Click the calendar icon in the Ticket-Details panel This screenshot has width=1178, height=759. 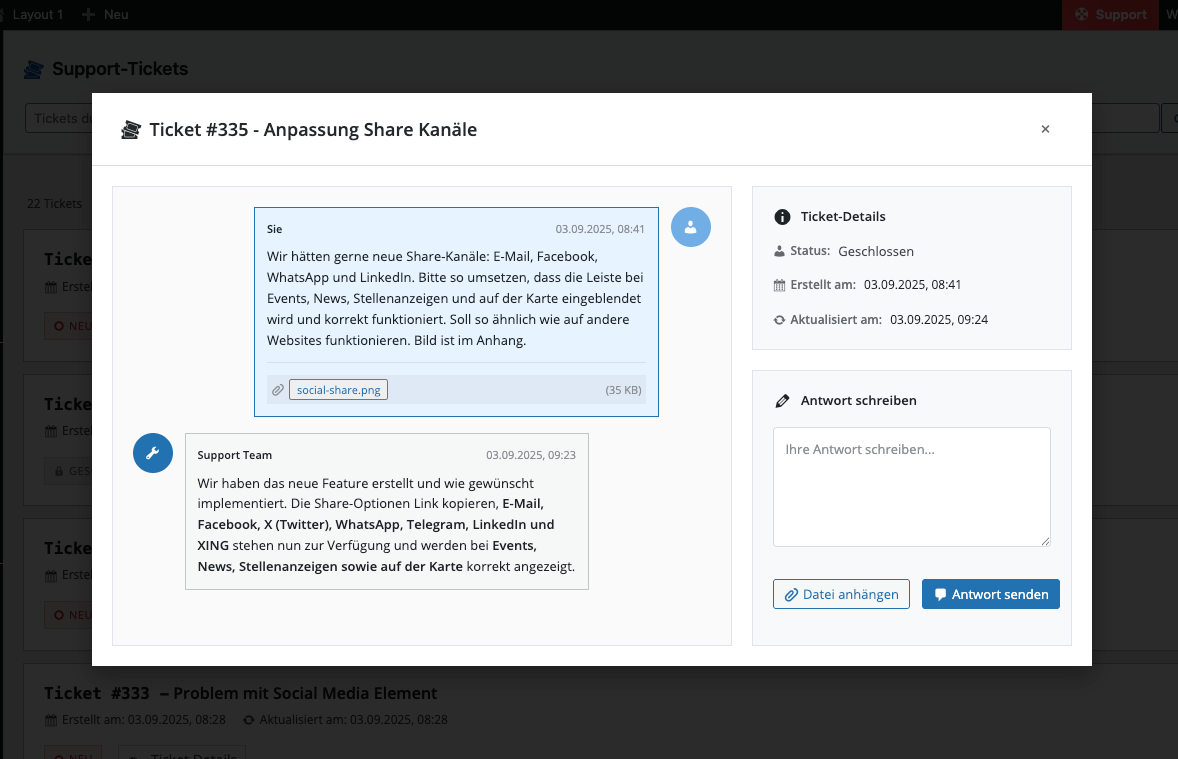pos(780,285)
